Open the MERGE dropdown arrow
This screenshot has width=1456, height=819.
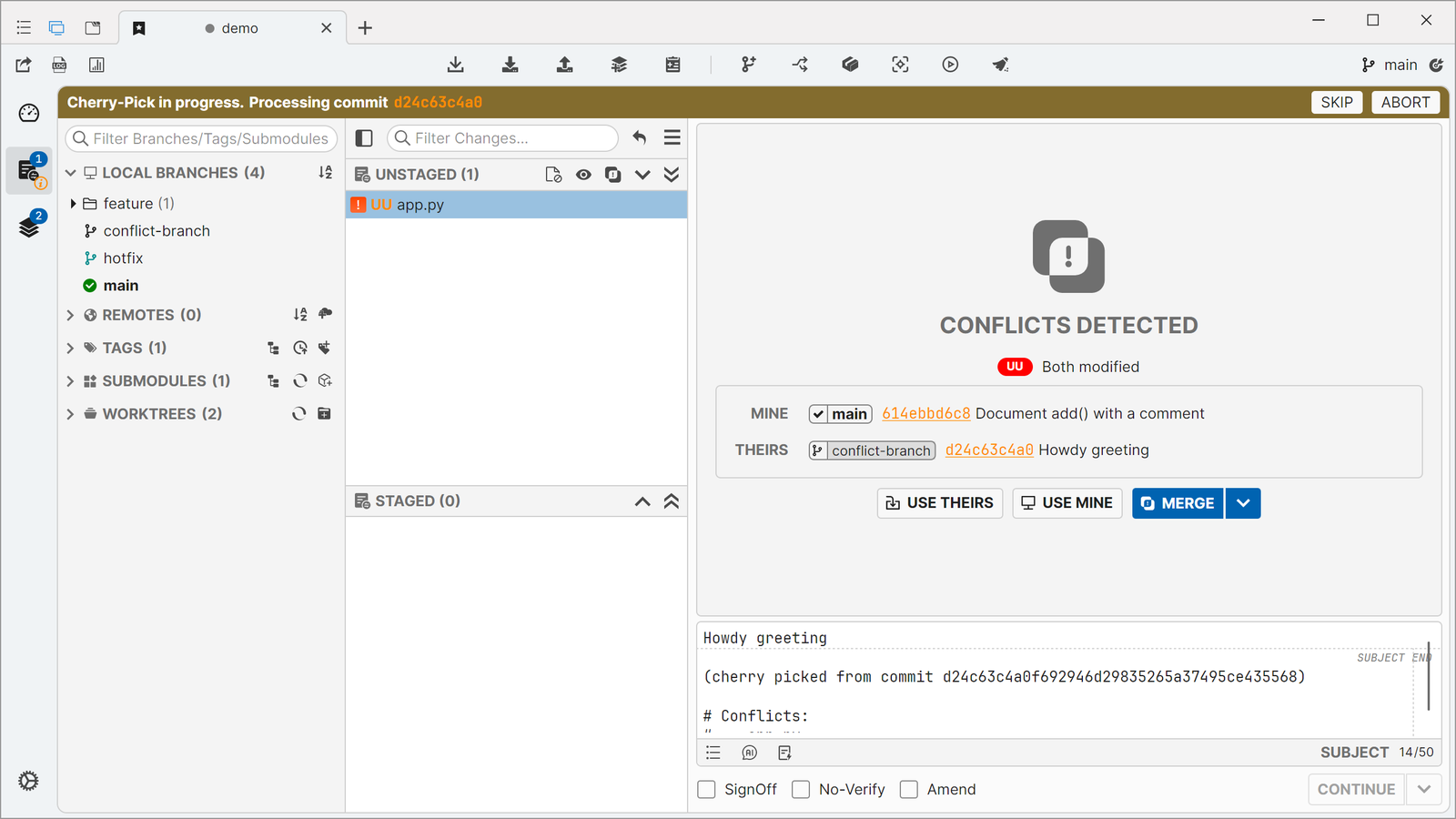click(x=1243, y=503)
